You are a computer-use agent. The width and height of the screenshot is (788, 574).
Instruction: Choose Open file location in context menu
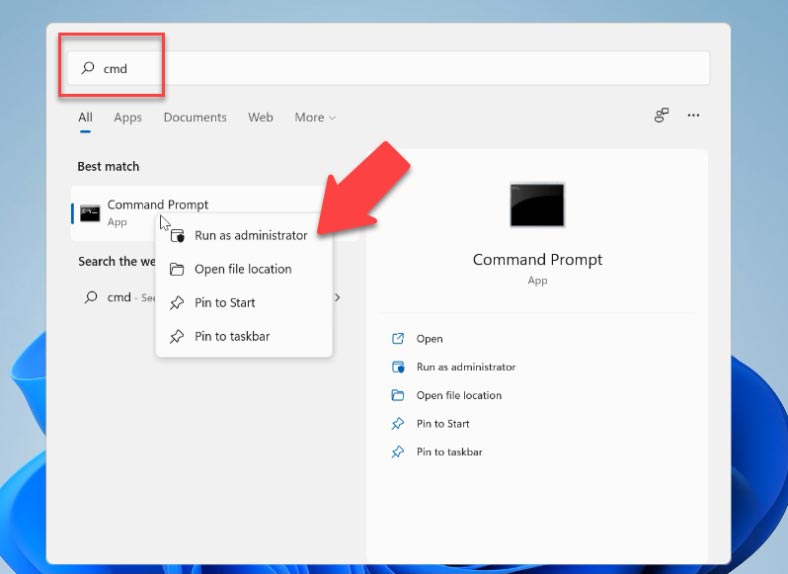point(244,269)
